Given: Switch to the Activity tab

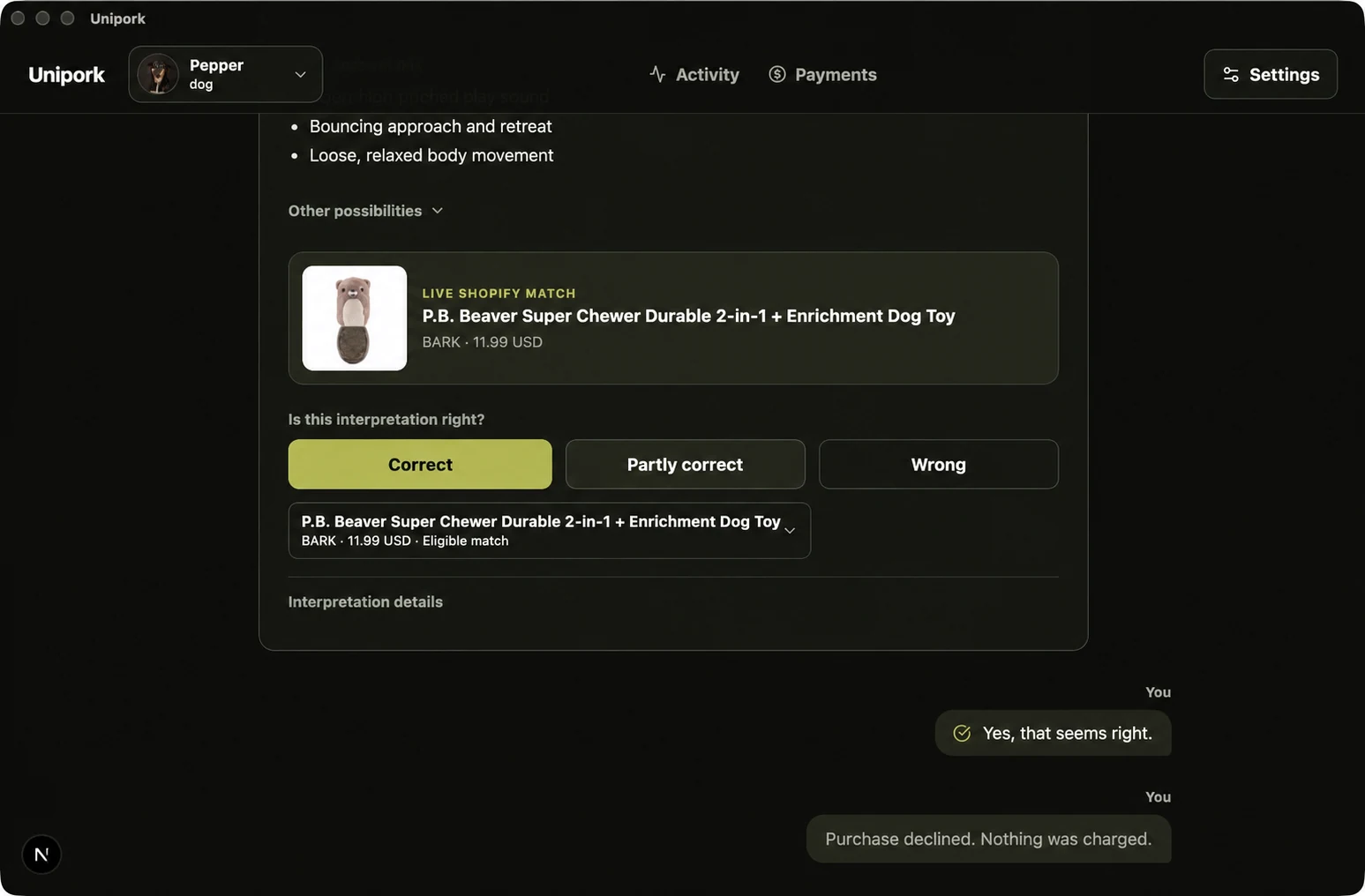Looking at the screenshot, I should pos(694,74).
